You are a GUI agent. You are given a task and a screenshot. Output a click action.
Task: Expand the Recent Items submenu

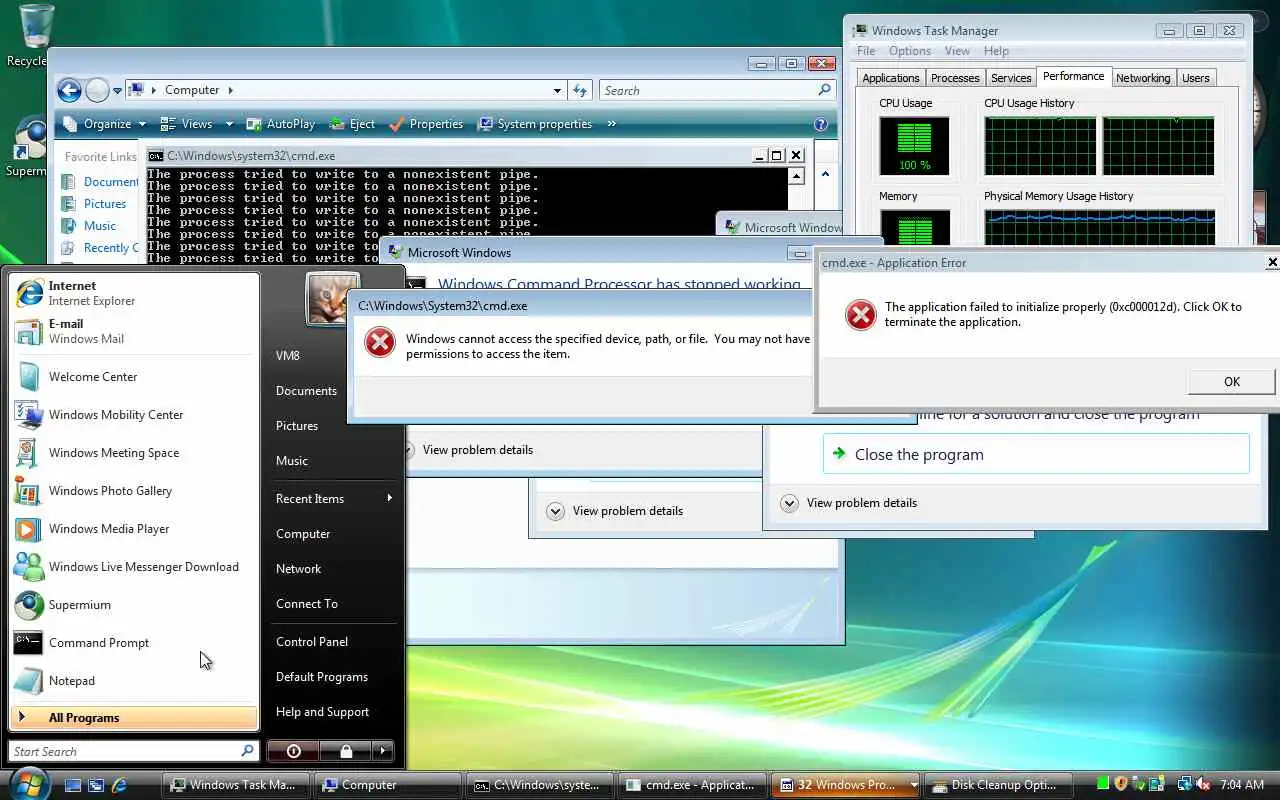(x=334, y=499)
